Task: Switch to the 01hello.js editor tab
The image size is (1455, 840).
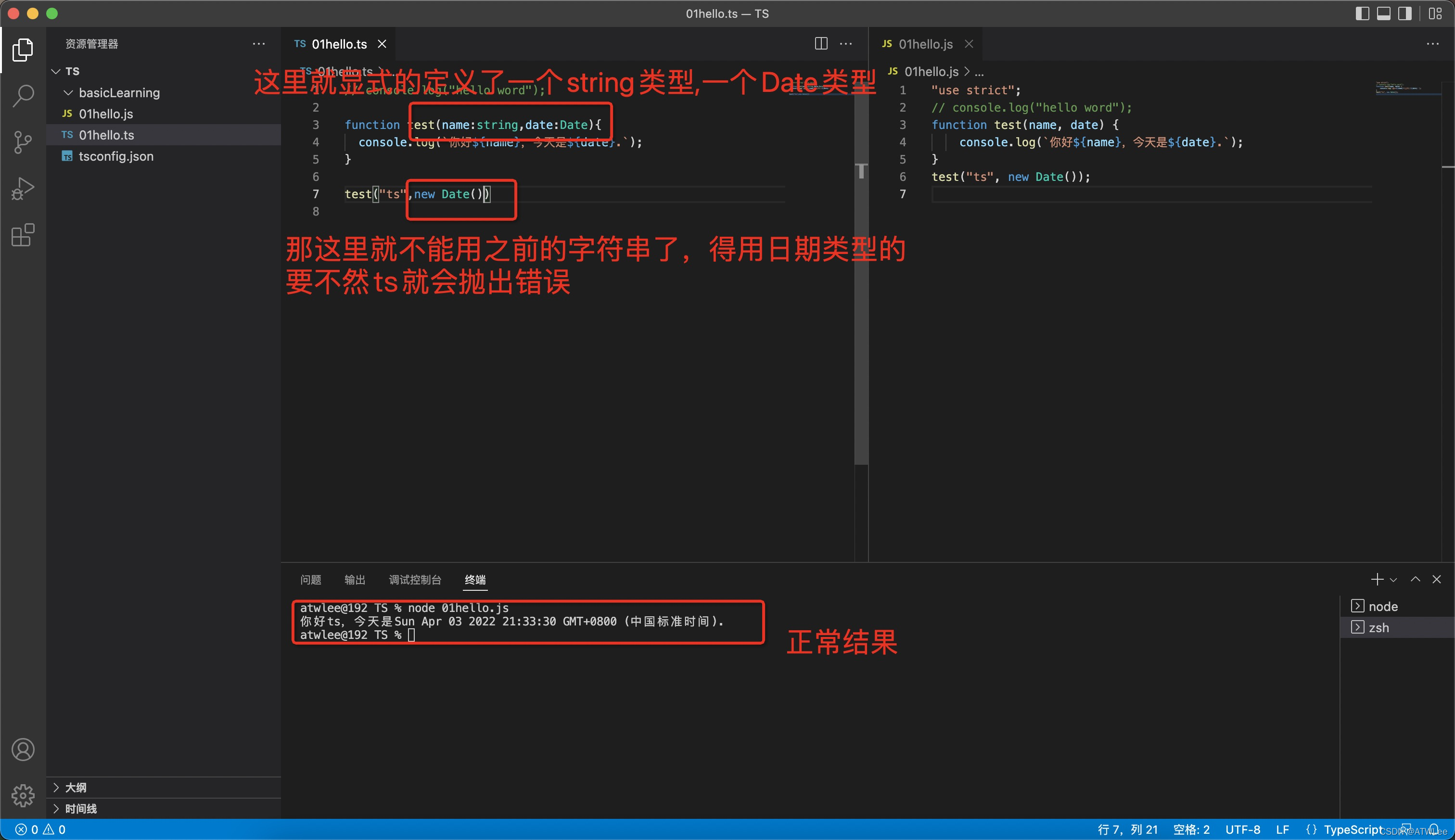Action: pyautogui.click(x=925, y=44)
